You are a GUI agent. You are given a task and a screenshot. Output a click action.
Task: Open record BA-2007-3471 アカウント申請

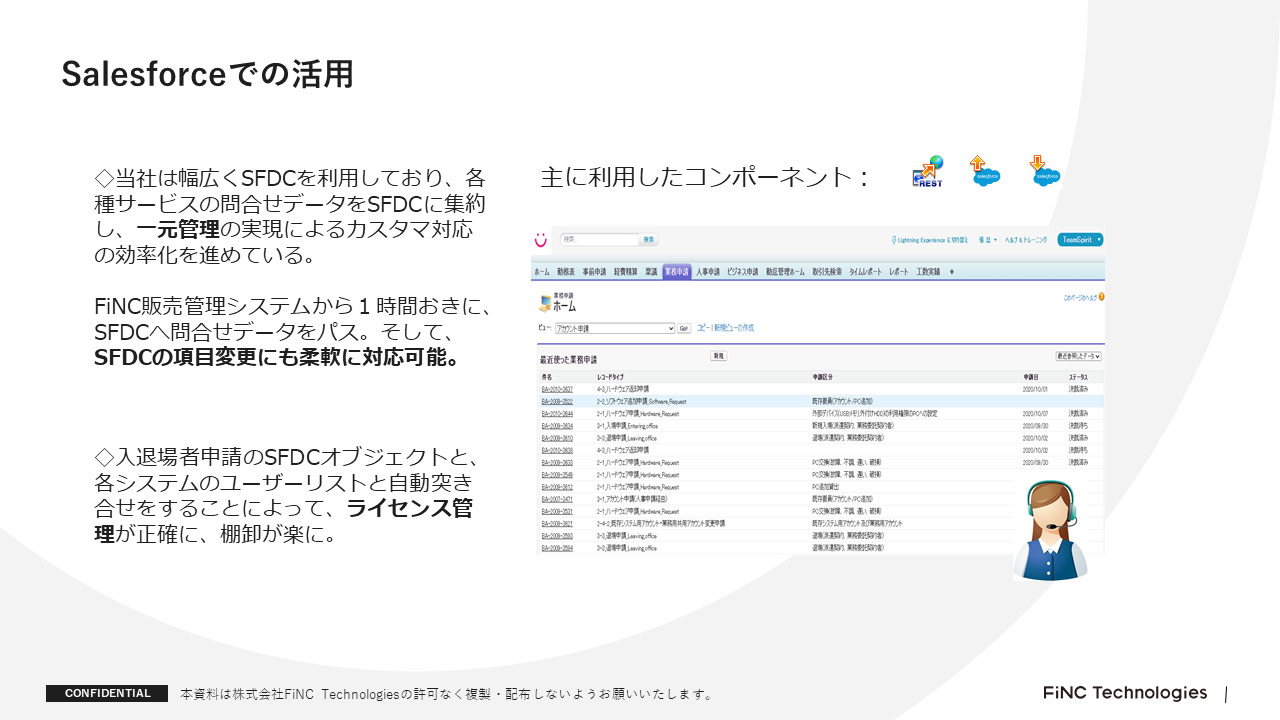pyautogui.click(x=557, y=499)
